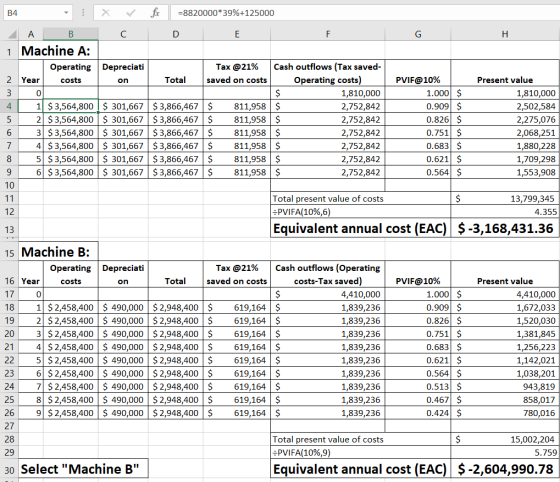Screen dimensions: 560x482
Task: Select total value 15,002,204
Action: pos(505,440)
